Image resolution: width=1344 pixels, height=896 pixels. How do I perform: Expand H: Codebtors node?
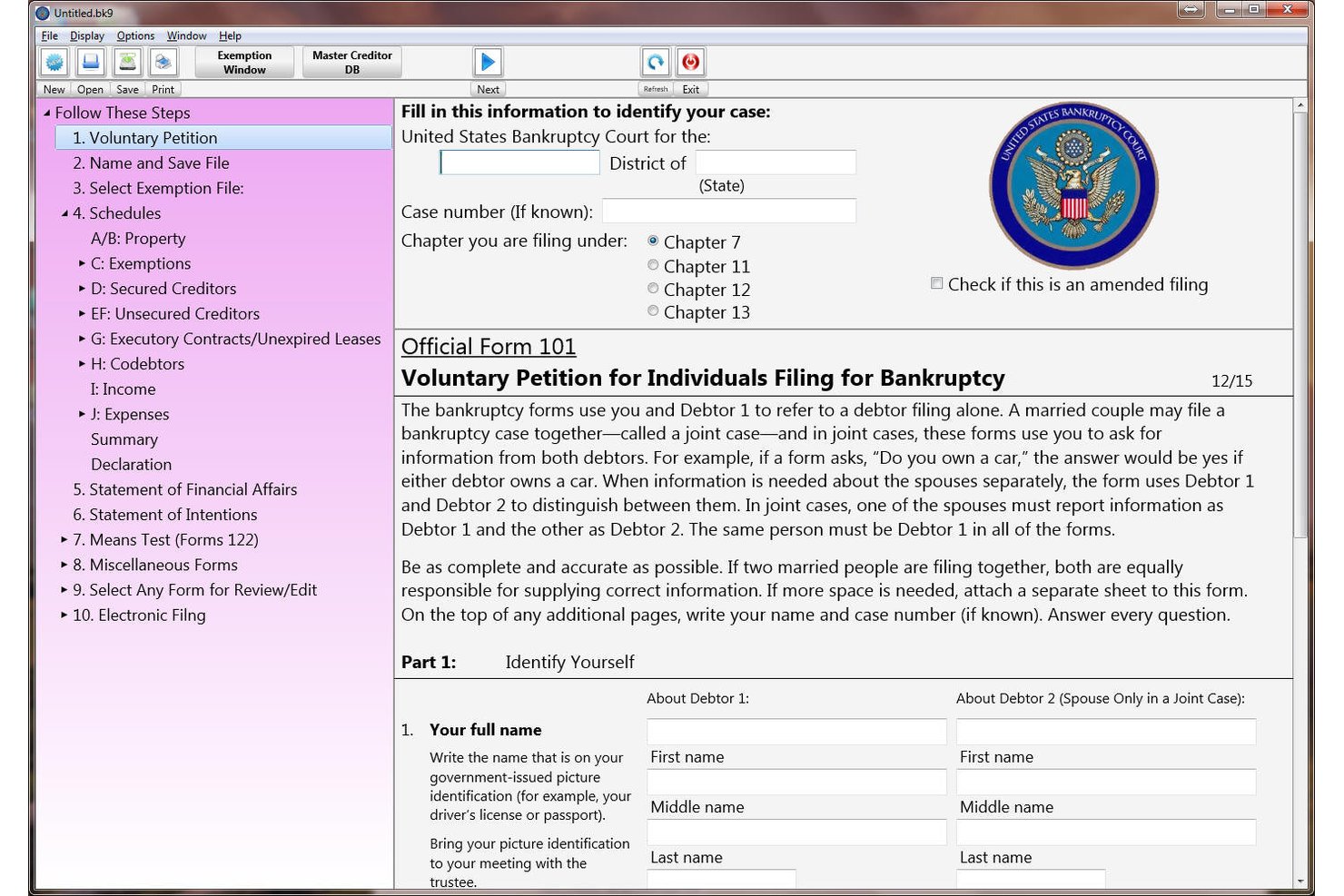coord(83,363)
